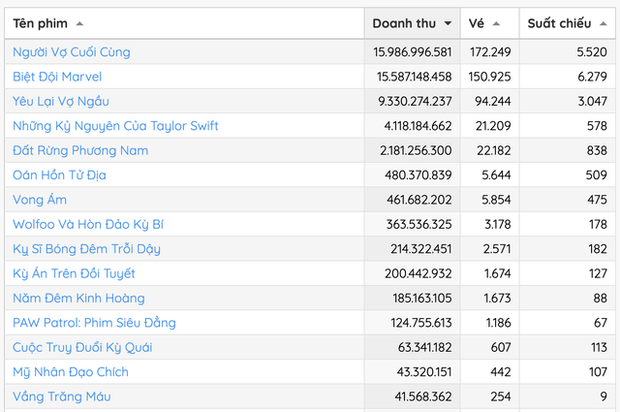This screenshot has height=412, width=620.
Task: Click the Vong Ám movie title
Action: click(39, 200)
